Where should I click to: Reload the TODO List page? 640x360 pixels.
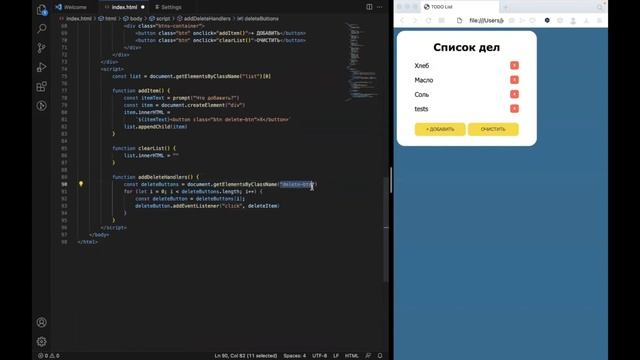[428, 20]
